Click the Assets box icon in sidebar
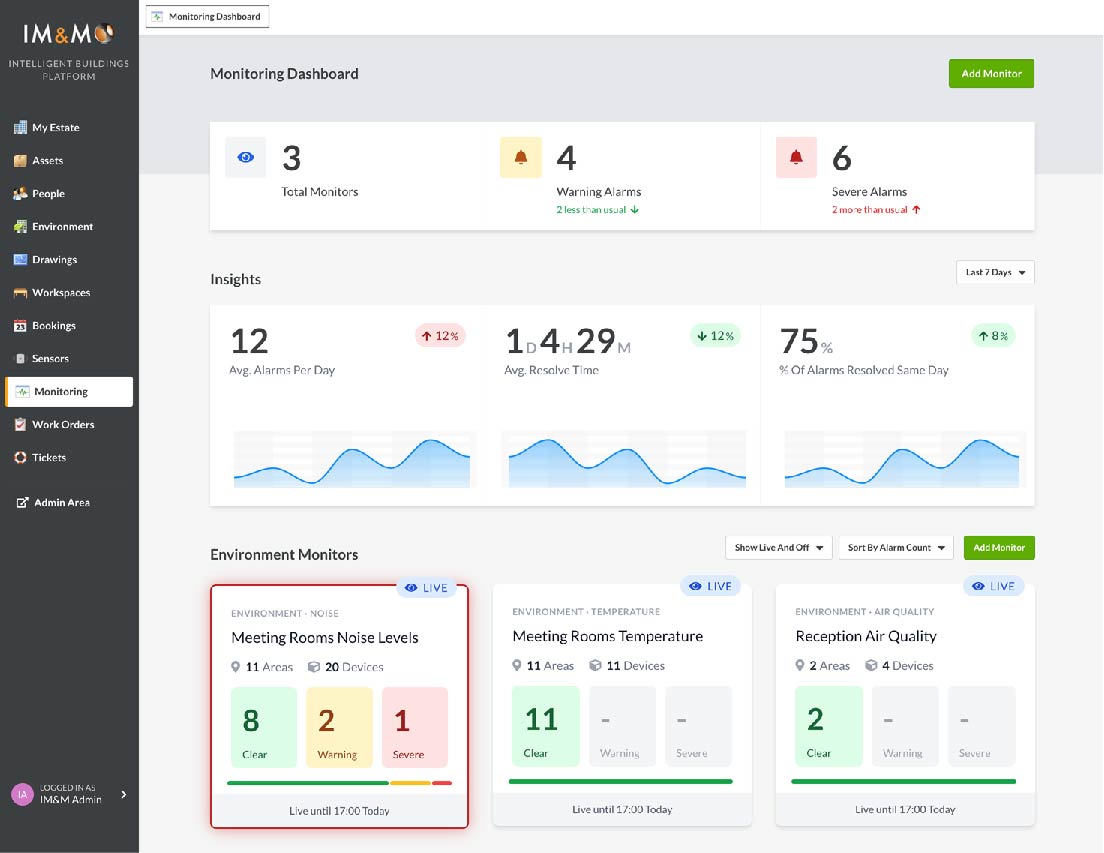This screenshot has width=1104, height=853. pos(20,161)
